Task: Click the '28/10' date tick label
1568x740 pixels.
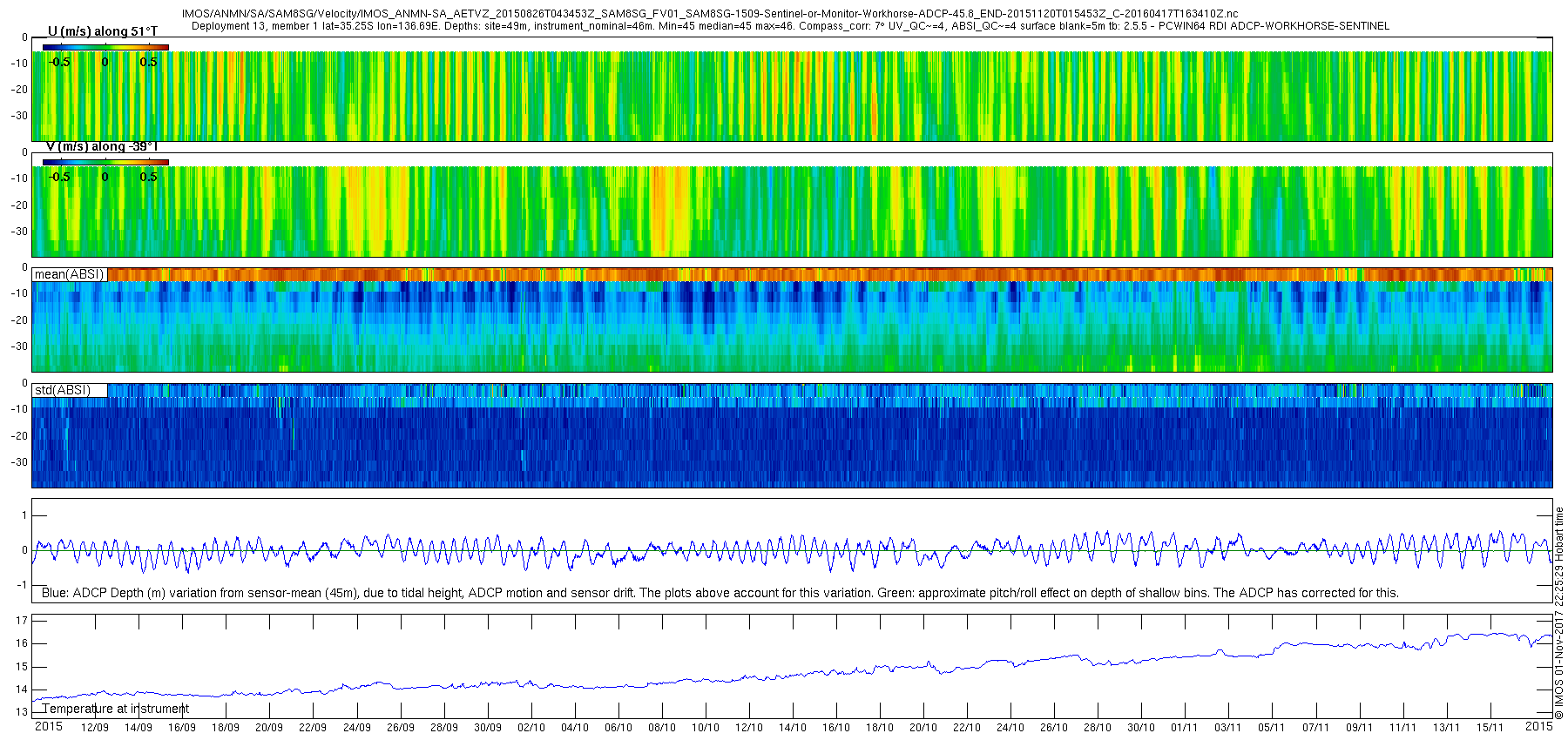Action: tap(1098, 728)
